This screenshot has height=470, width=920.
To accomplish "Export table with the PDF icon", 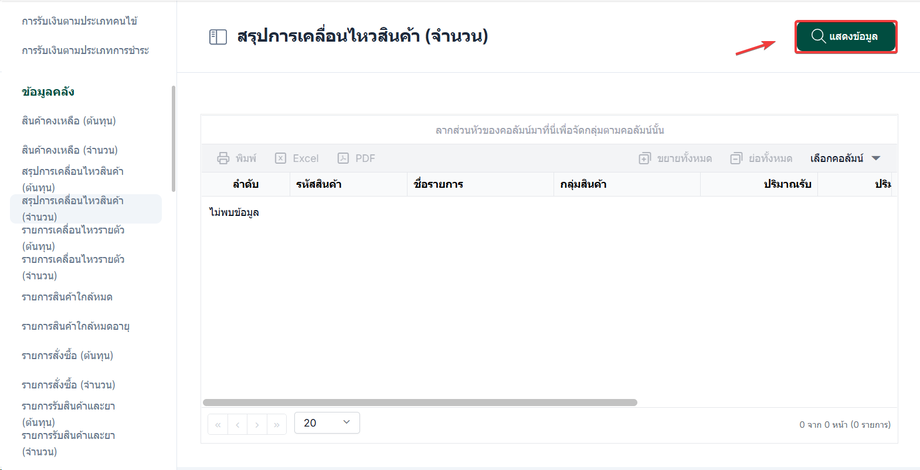I will click(343, 158).
